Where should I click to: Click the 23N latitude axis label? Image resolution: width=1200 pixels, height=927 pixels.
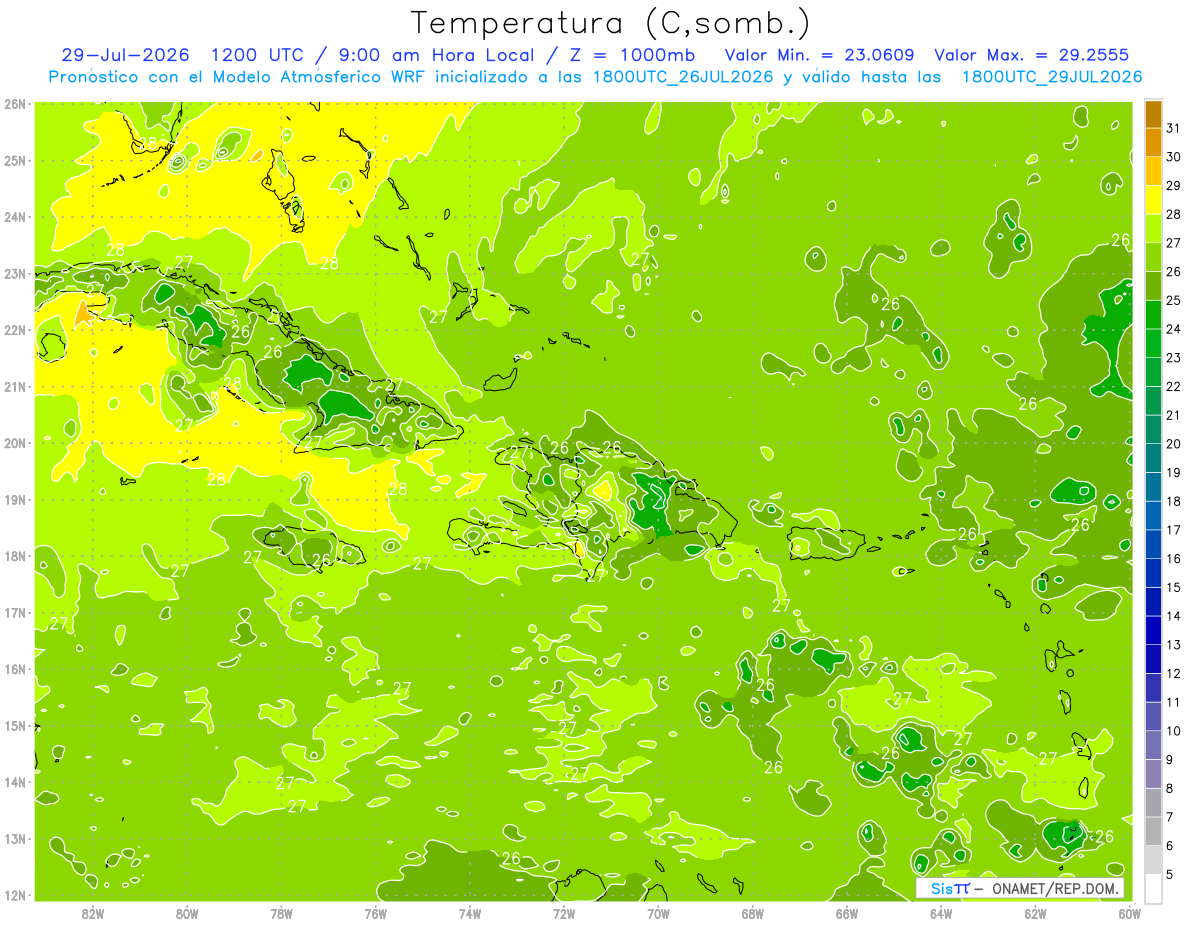[x=15, y=273]
